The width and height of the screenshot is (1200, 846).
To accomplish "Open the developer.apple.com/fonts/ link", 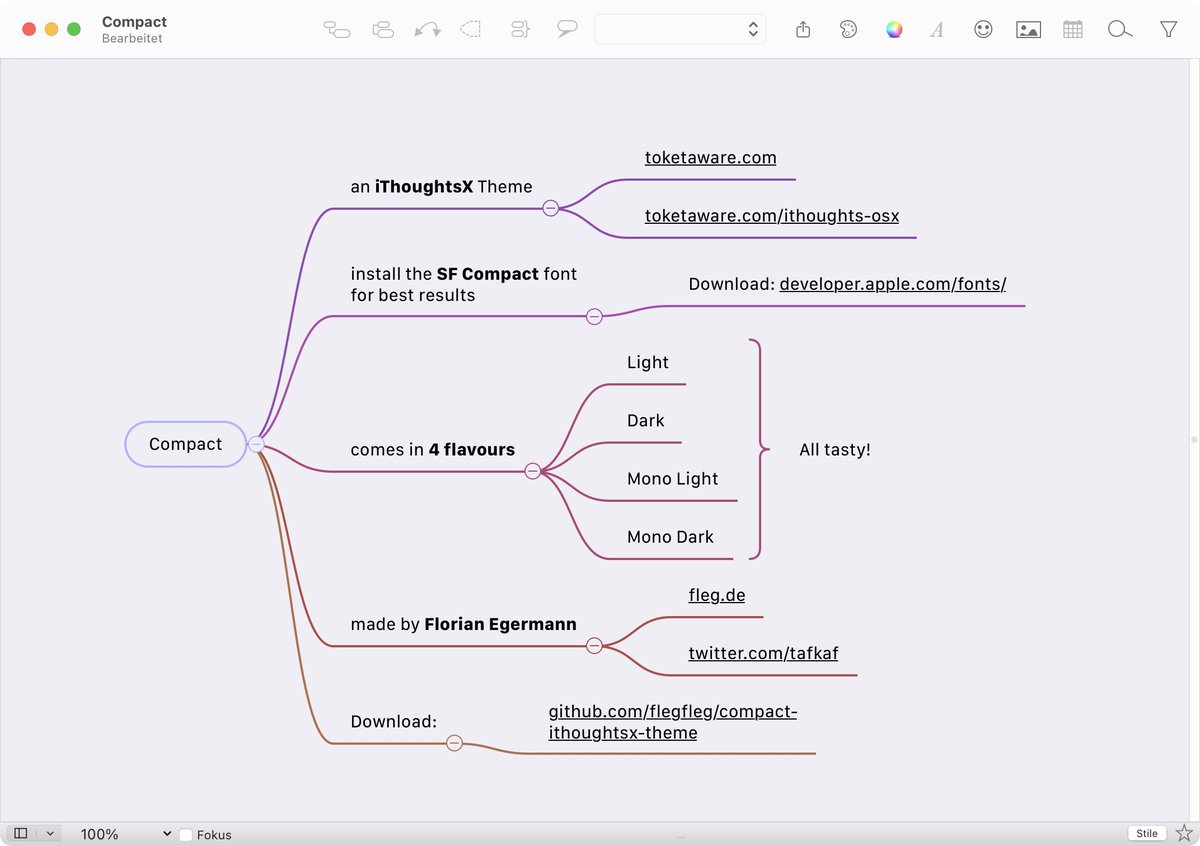I will (893, 284).
